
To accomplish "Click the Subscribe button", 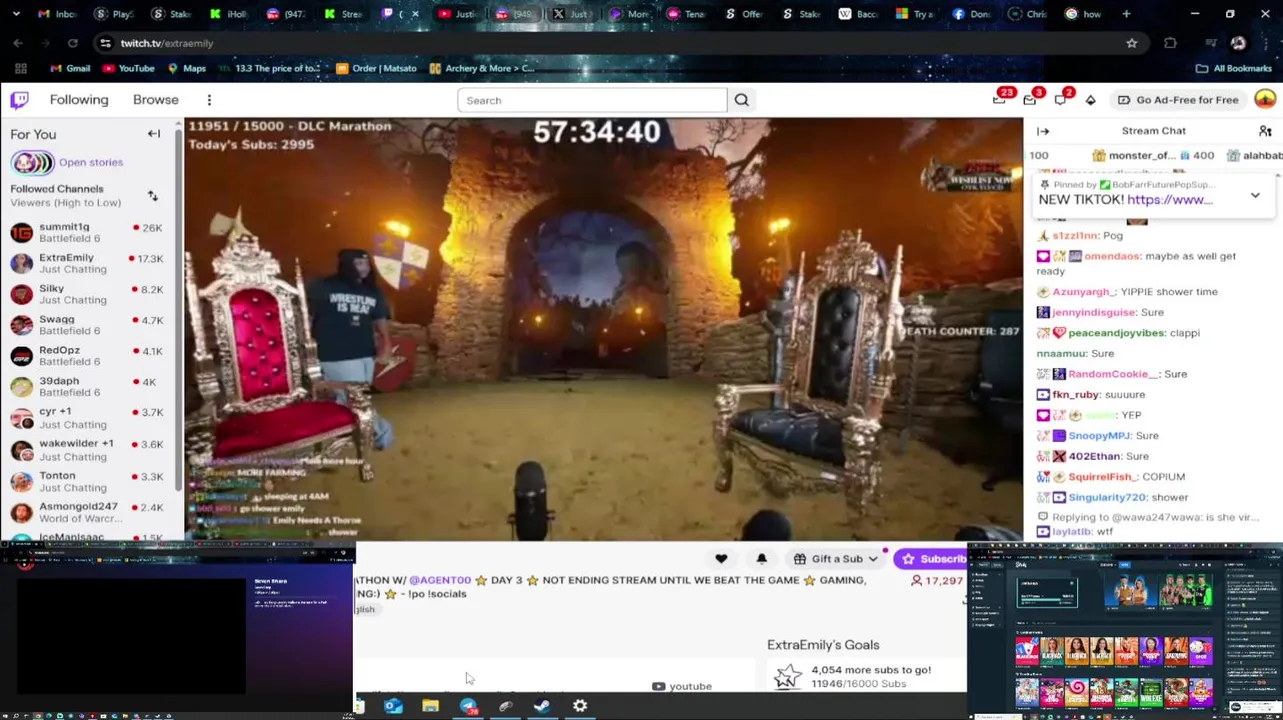I will (x=931, y=559).
